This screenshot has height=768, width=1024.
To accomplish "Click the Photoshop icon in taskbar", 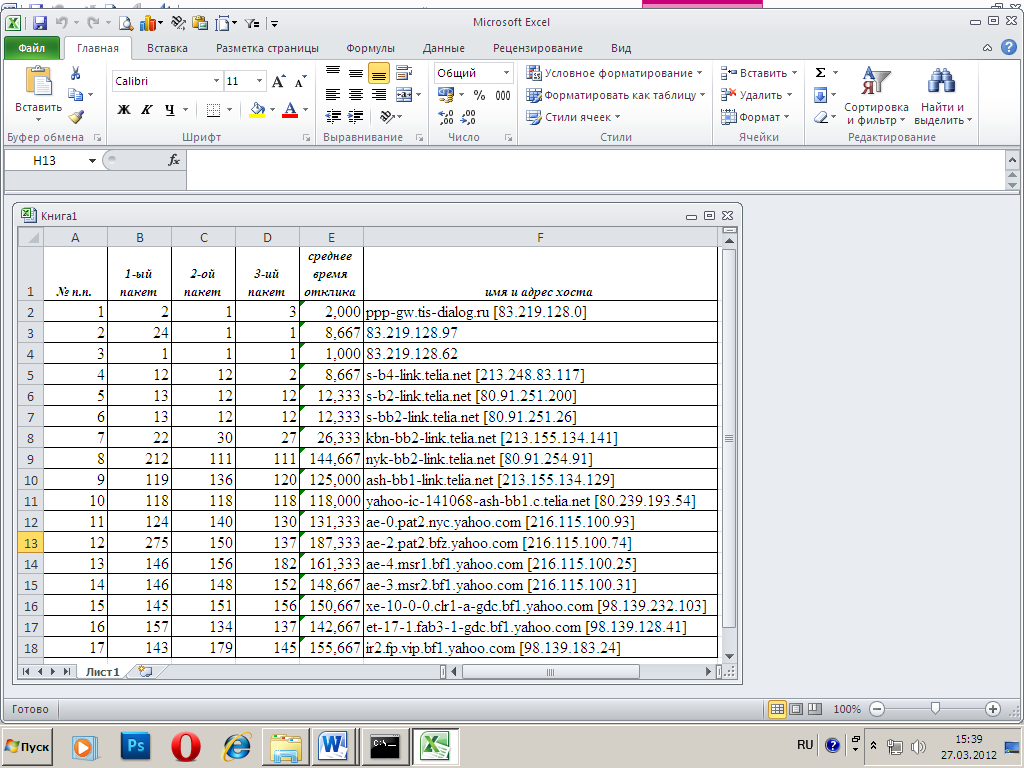I will tap(136, 746).
